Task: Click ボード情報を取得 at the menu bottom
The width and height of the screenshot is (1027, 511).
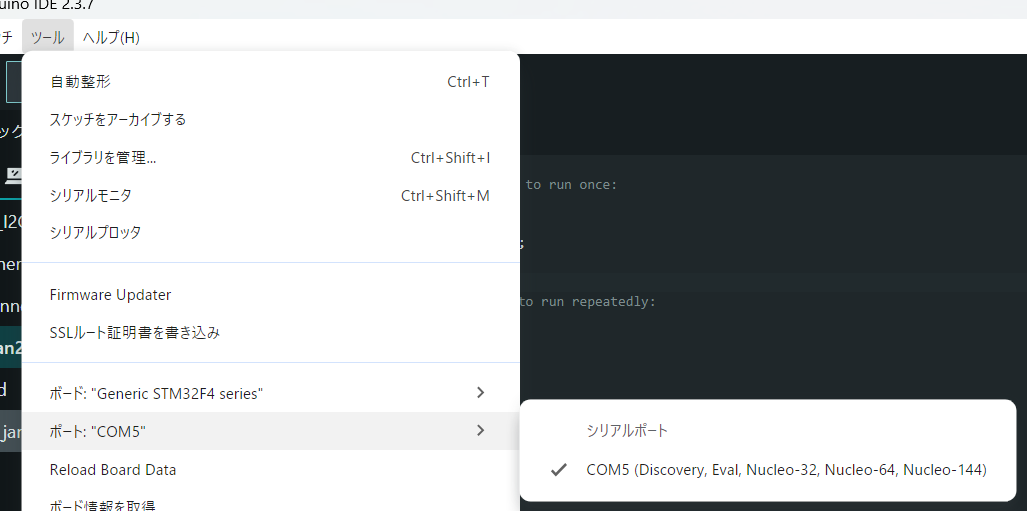Action: coord(102,503)
